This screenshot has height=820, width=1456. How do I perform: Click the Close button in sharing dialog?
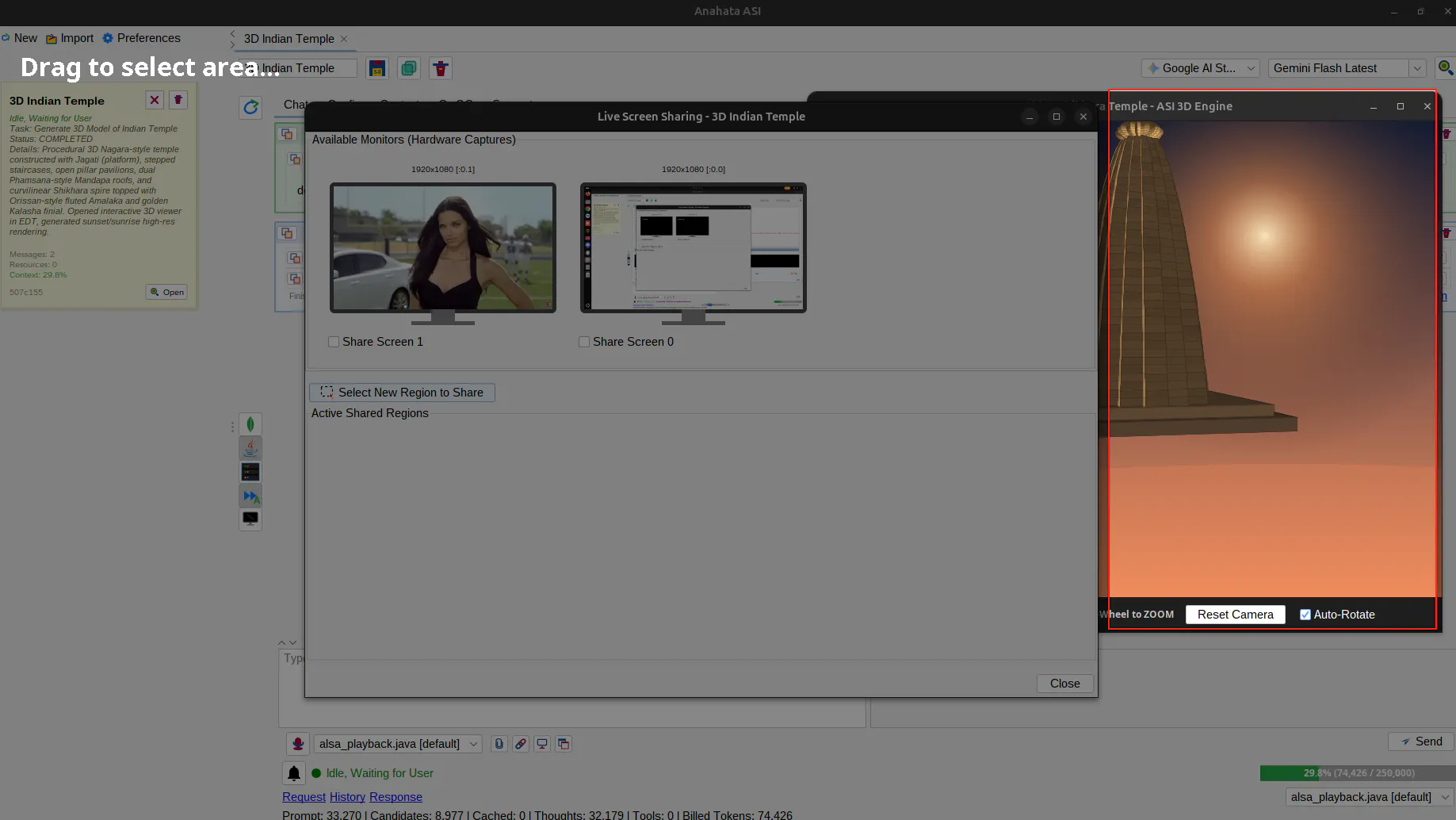pyautogui.click(x=1065, y=684)
